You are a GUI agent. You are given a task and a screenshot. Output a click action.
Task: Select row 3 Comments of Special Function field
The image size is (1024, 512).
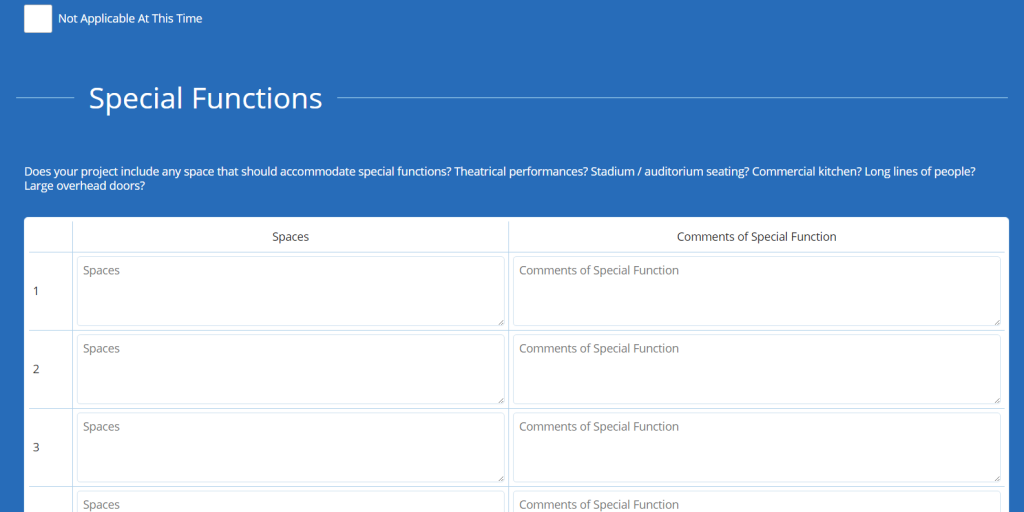click(756, 447)
